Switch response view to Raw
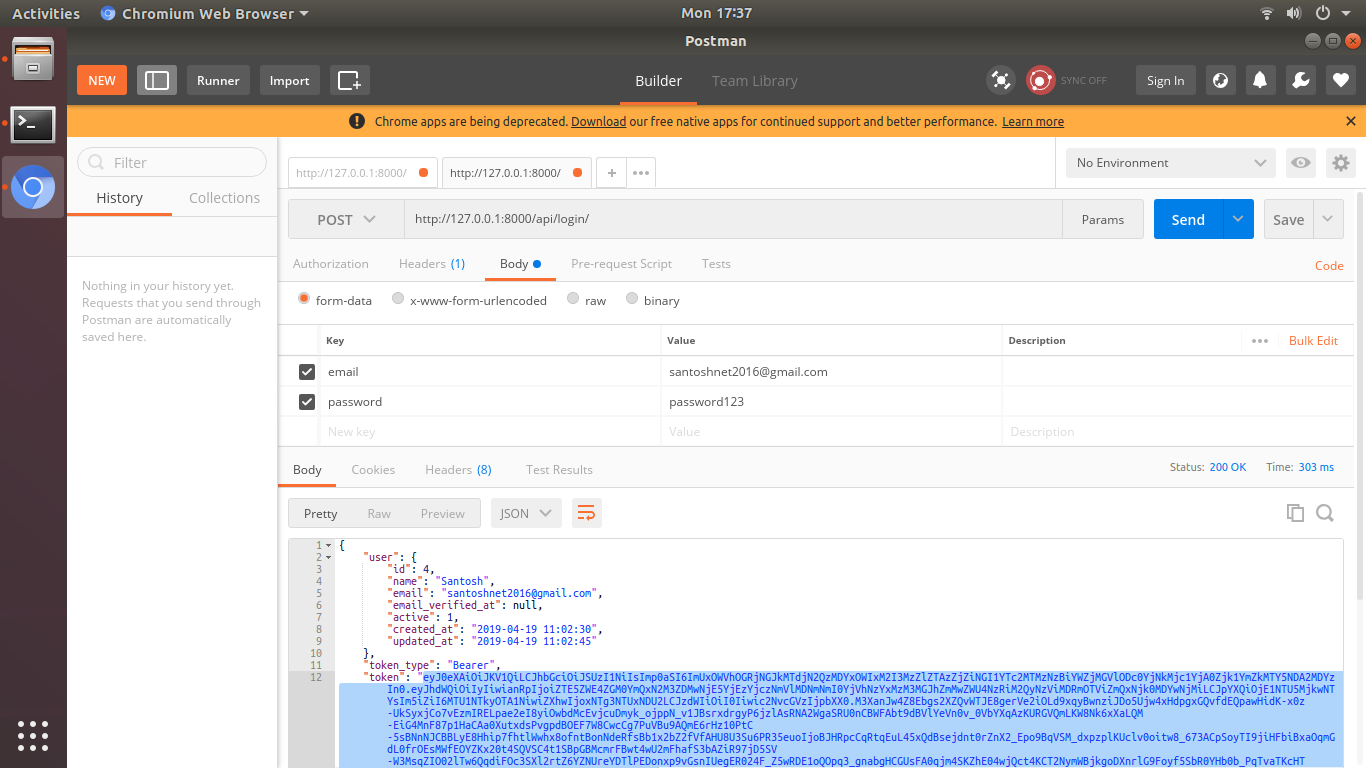The height and width of the screenshot is (768, 1366). pos(379,513)
